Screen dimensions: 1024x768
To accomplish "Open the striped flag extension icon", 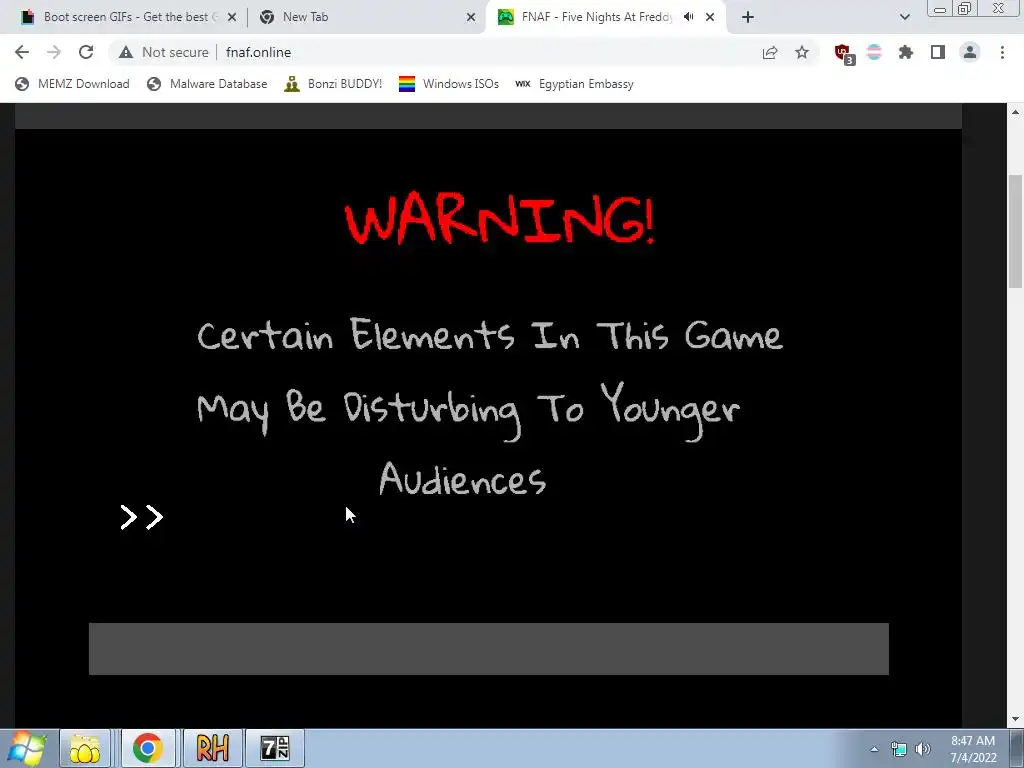I will 874,52.
